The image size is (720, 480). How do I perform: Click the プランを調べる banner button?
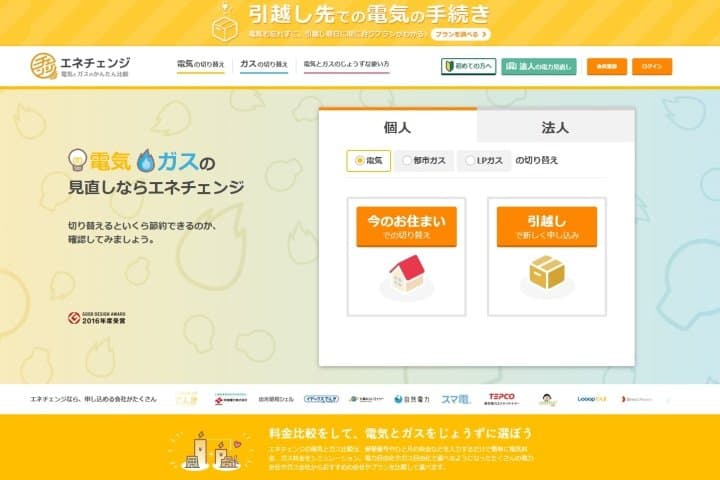(461, 34)
